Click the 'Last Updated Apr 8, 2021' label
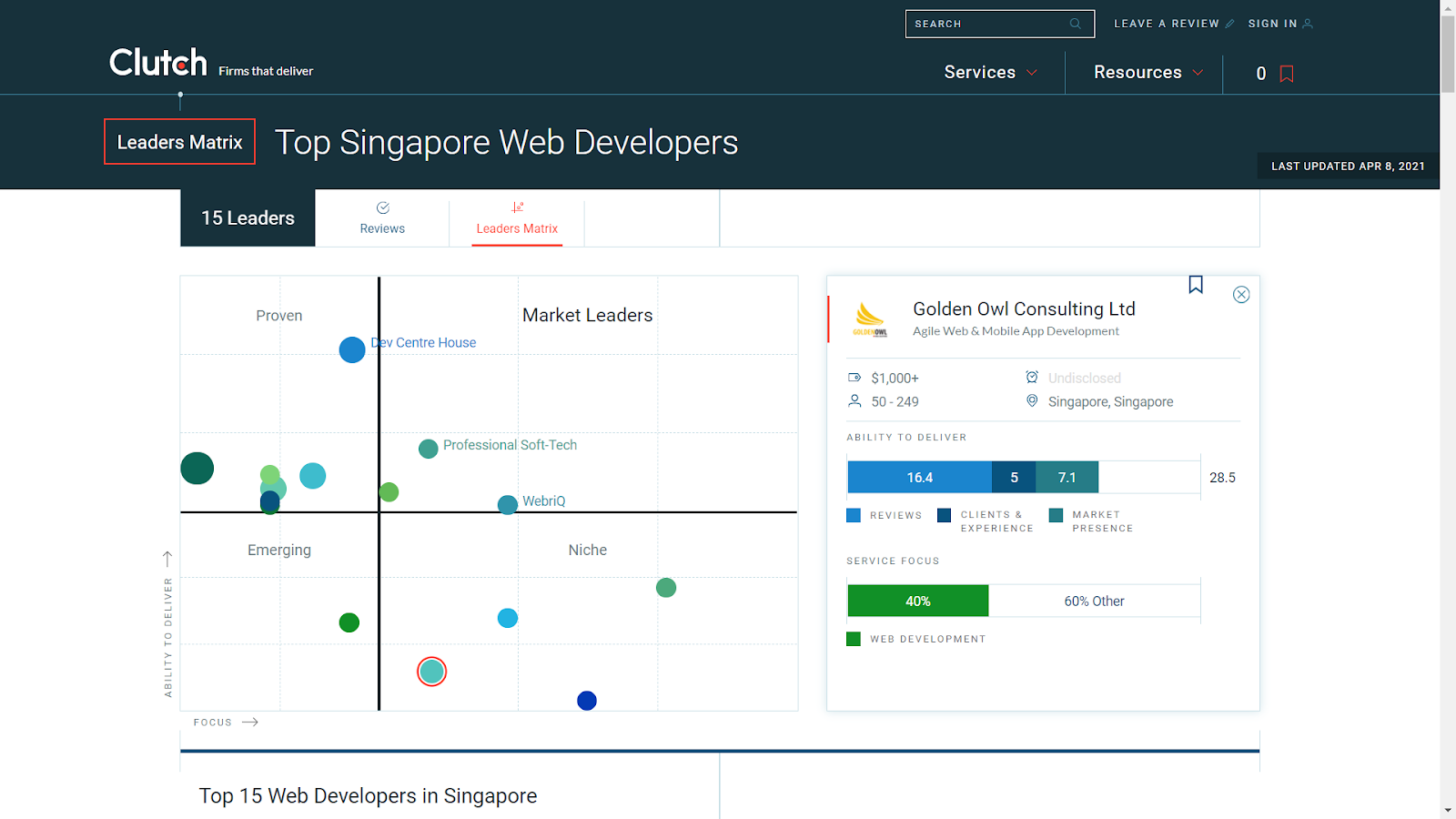The height and width of the screenshot is (819, 1456). click(1348, 167)
